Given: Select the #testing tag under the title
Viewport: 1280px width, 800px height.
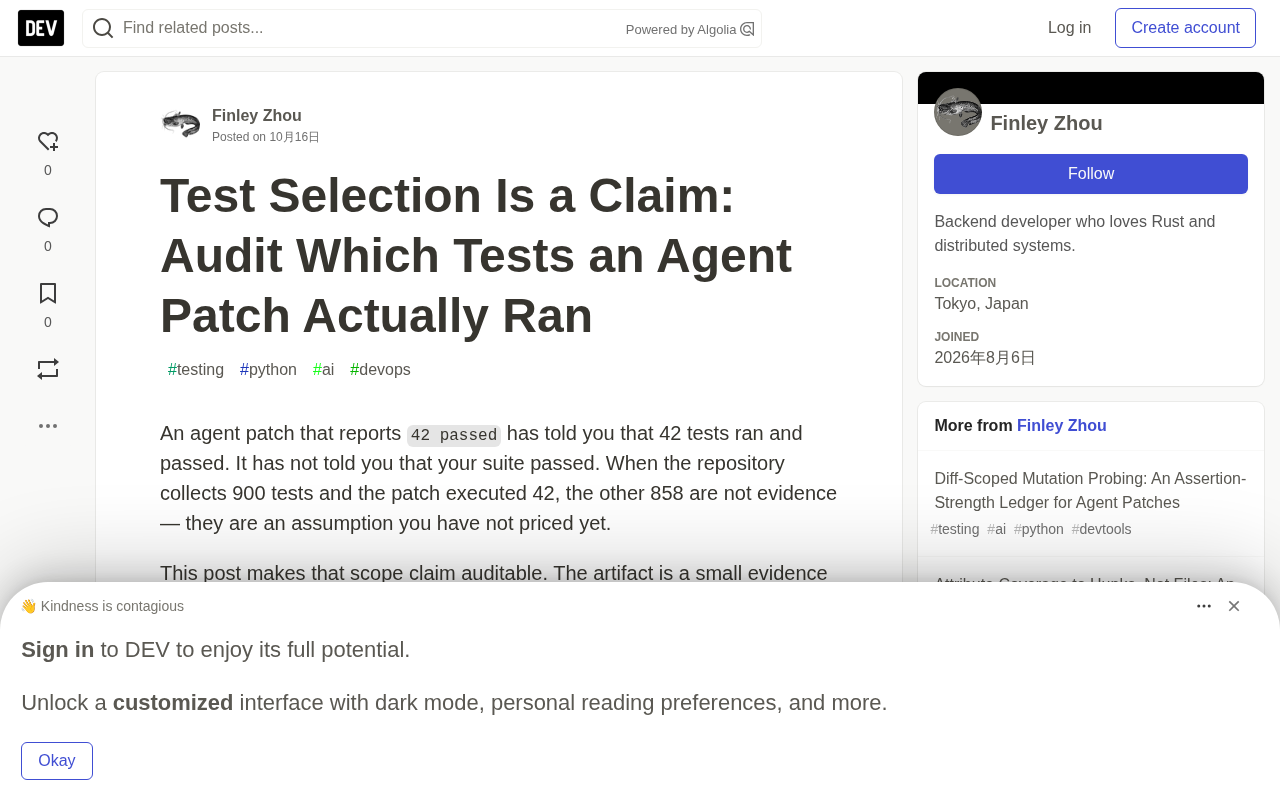Looking at the screenshot, I should 196,370.
